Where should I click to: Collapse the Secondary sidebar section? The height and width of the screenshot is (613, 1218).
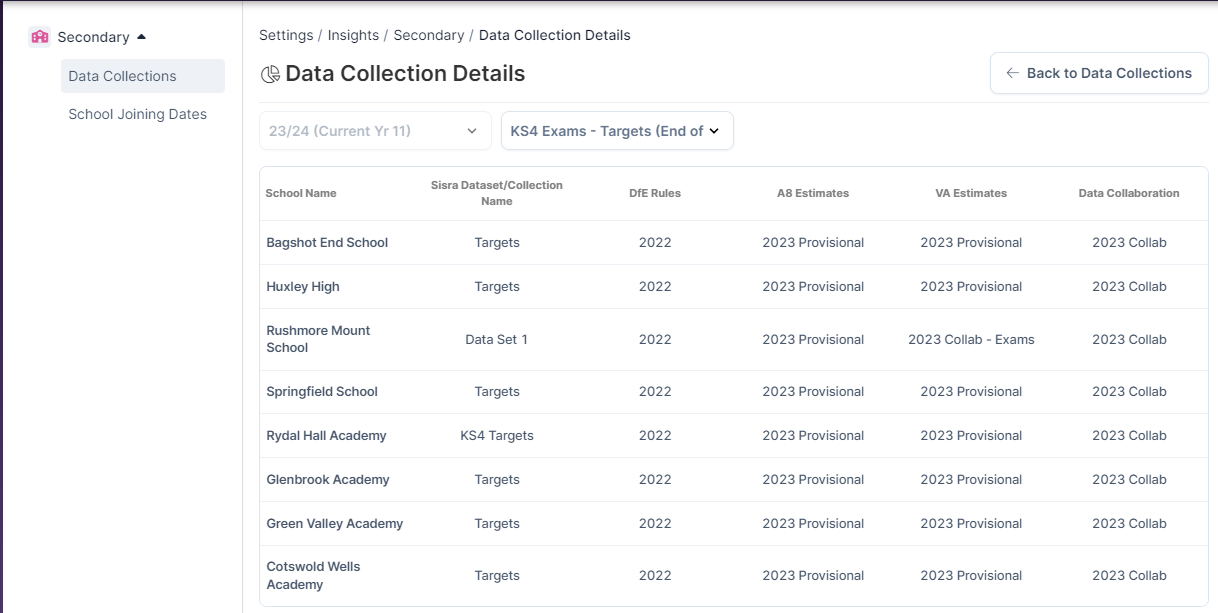pyautogui.click(x=141, y=37)
